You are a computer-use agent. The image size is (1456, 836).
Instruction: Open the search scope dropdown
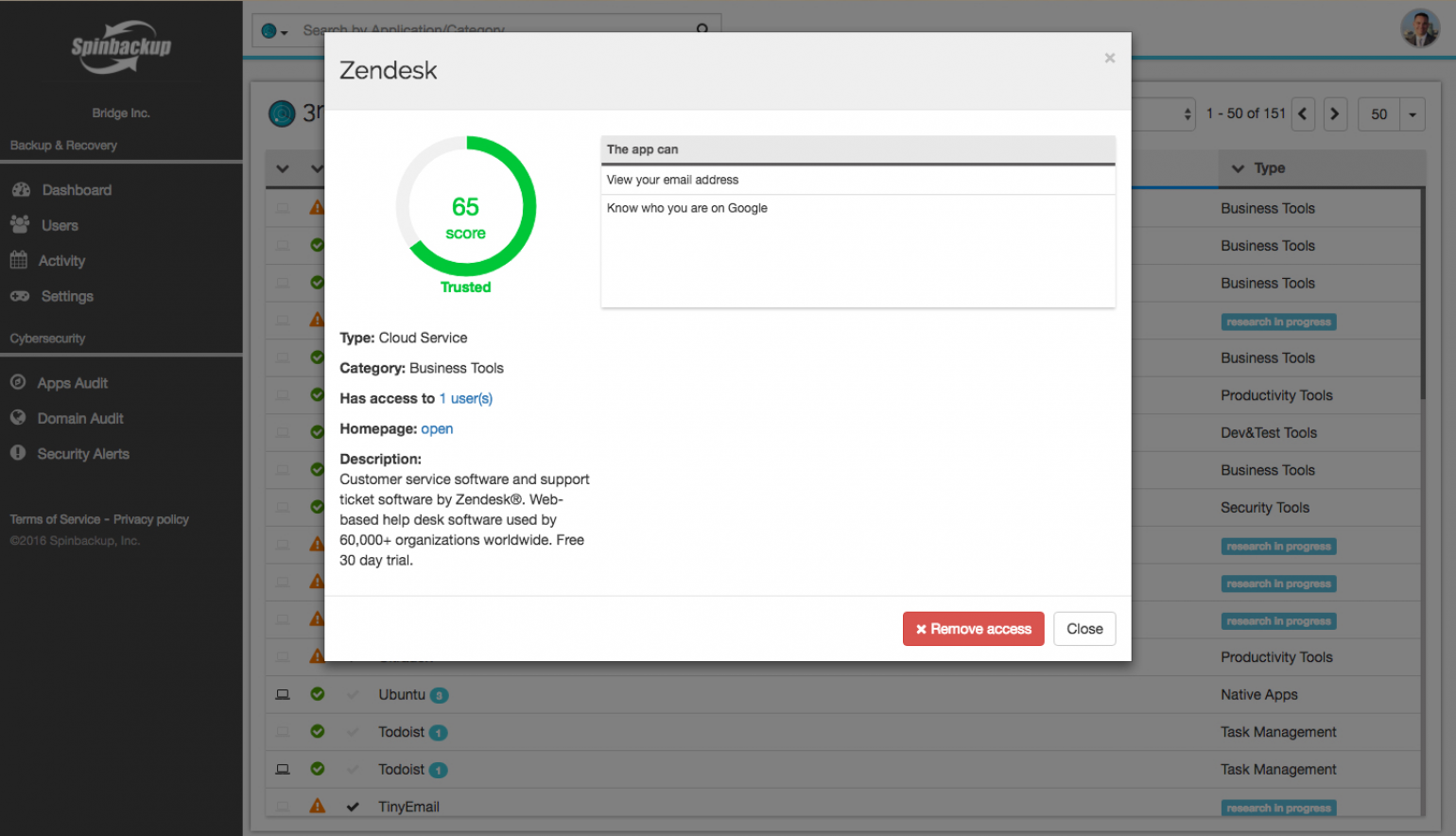(x=274, y=31)
